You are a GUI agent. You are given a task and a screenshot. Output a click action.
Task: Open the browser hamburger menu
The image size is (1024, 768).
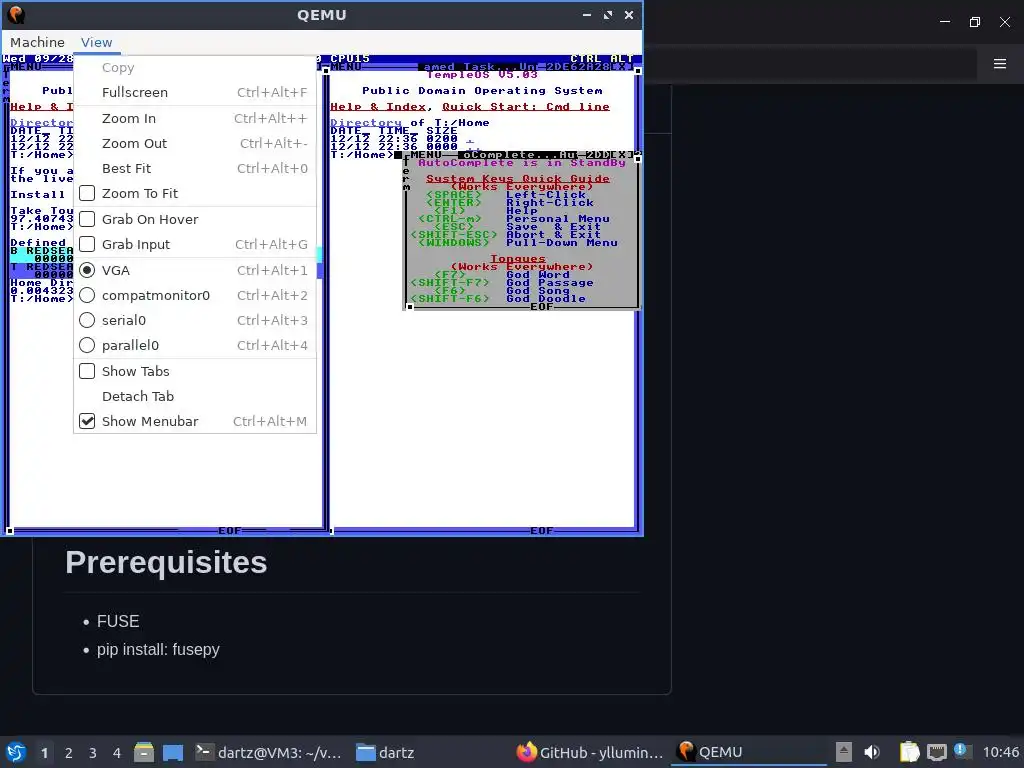(1000, 63)
